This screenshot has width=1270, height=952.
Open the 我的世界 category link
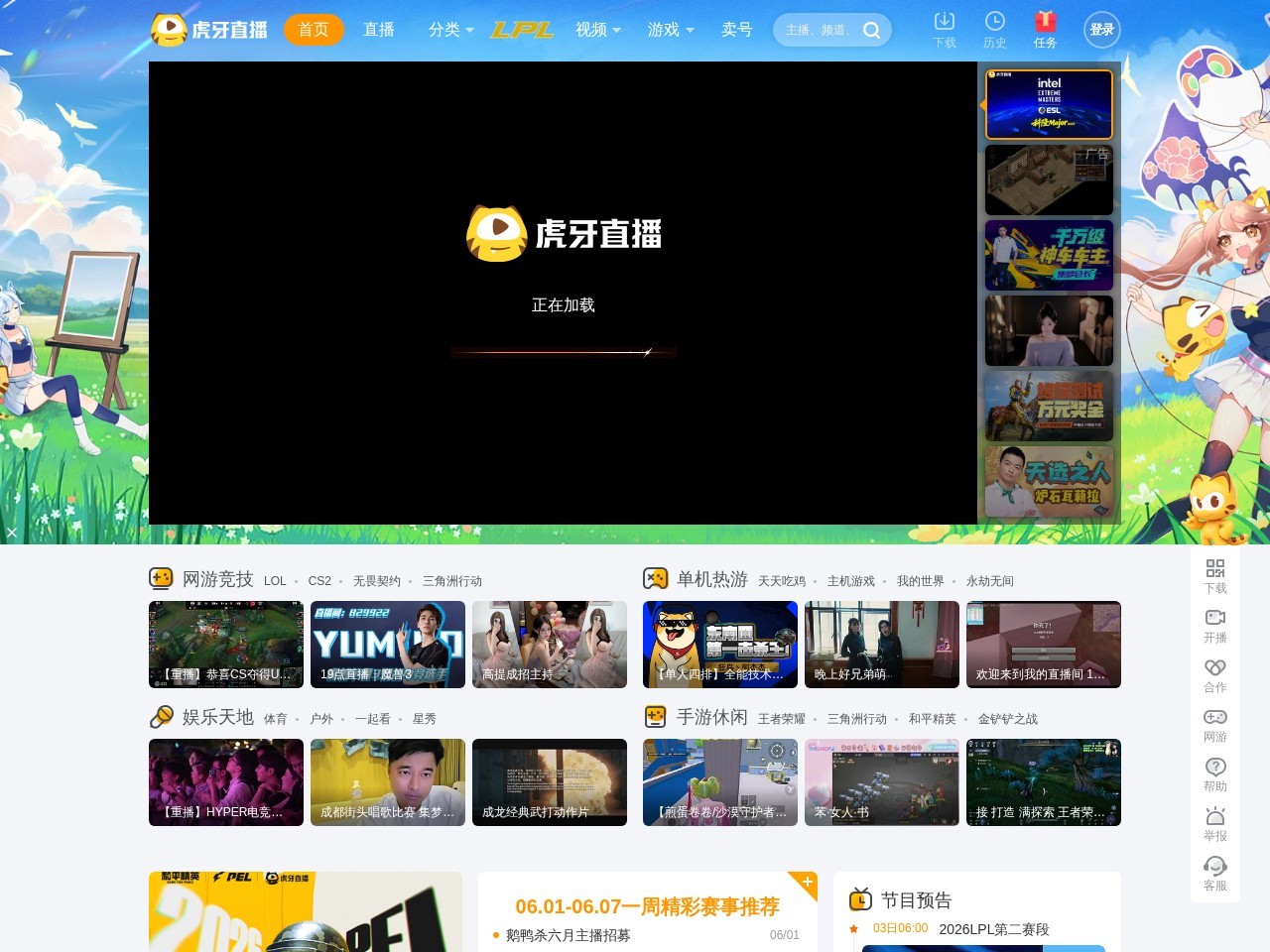click(x=921, y=581)
